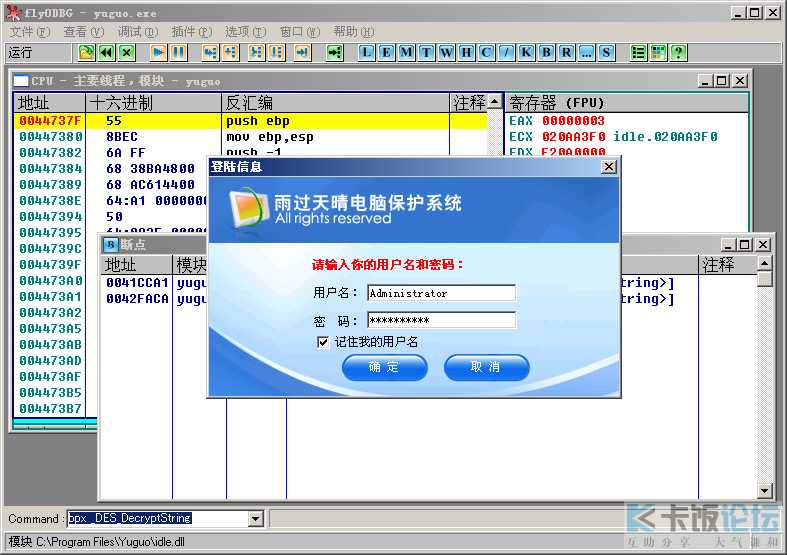
Task: Open Breakpoints window with B toolbar button
Action: 546,52
